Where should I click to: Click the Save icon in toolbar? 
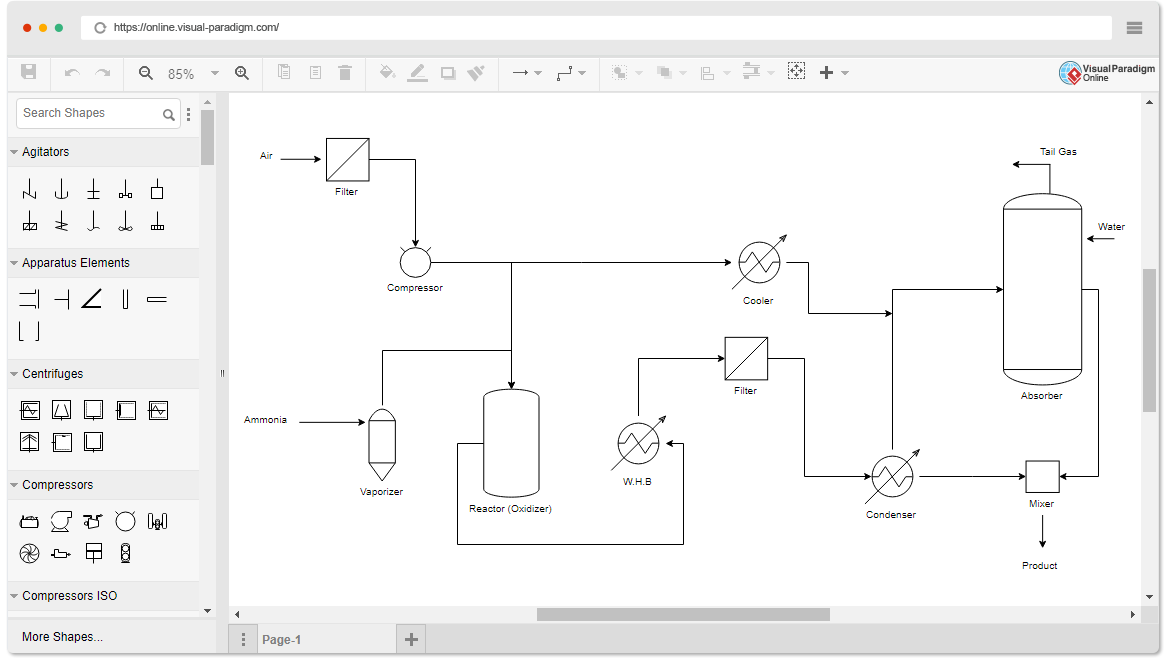pyautogui.click(x=28, y=72)
